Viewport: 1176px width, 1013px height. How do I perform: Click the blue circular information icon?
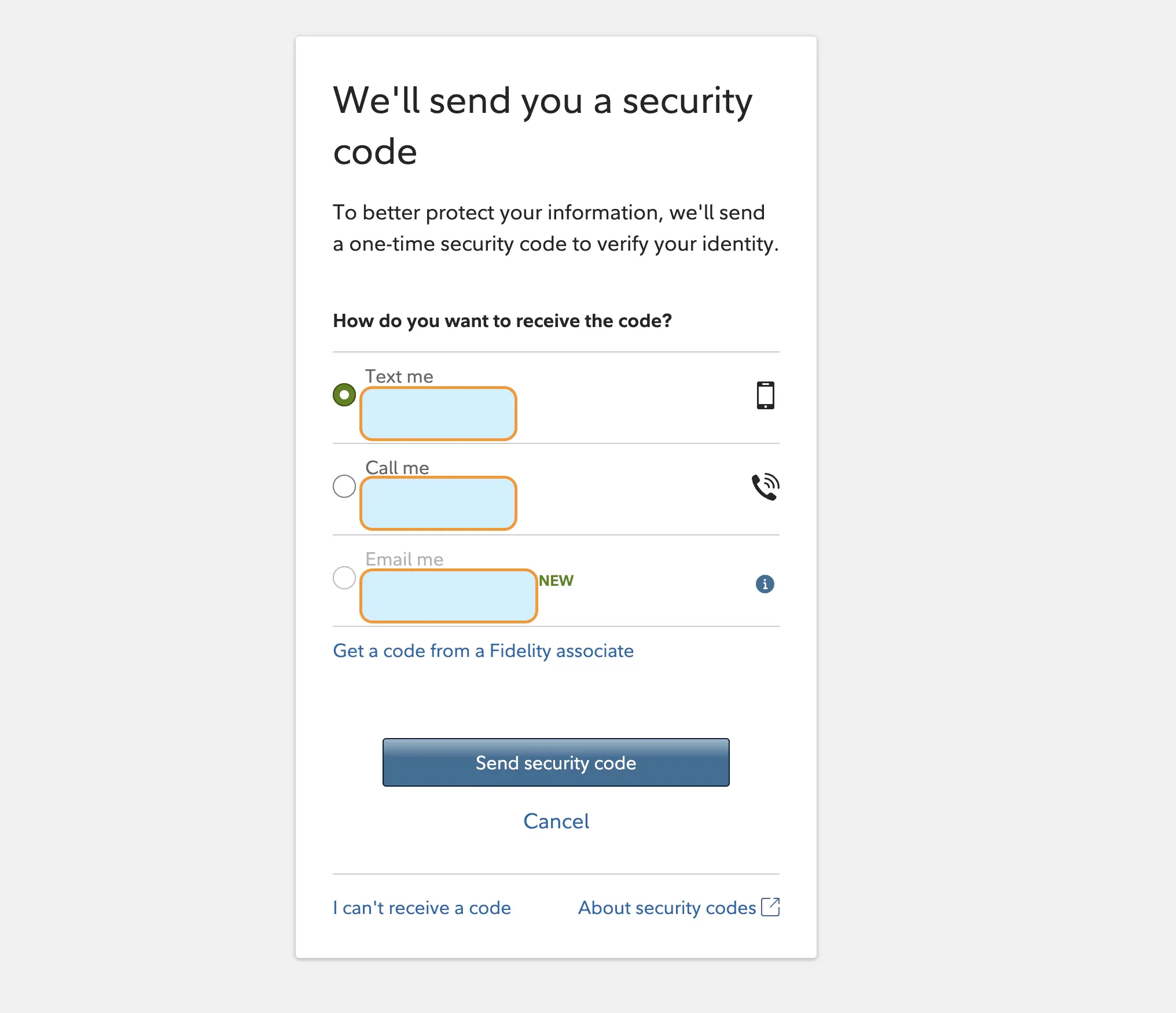[765, 584]
